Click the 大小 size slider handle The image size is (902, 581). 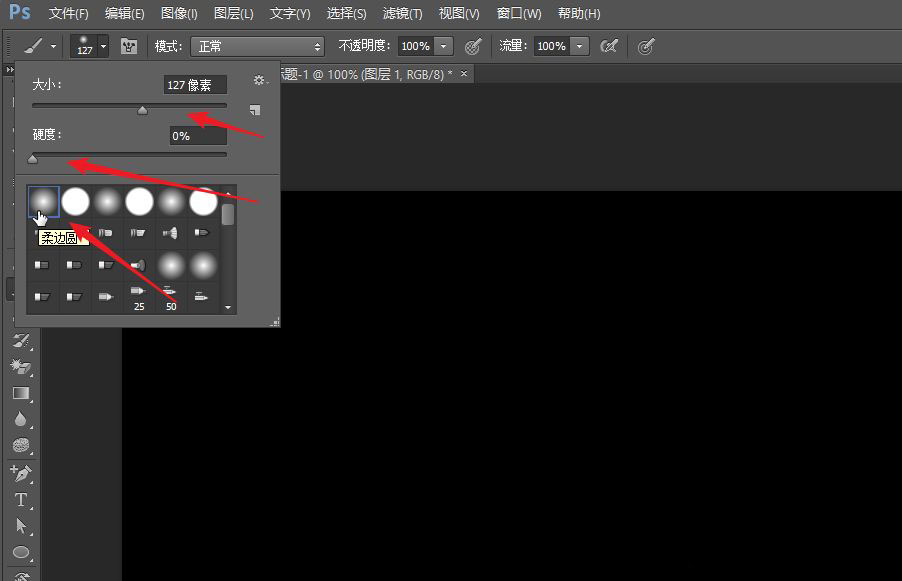click(x=142, y=110)
